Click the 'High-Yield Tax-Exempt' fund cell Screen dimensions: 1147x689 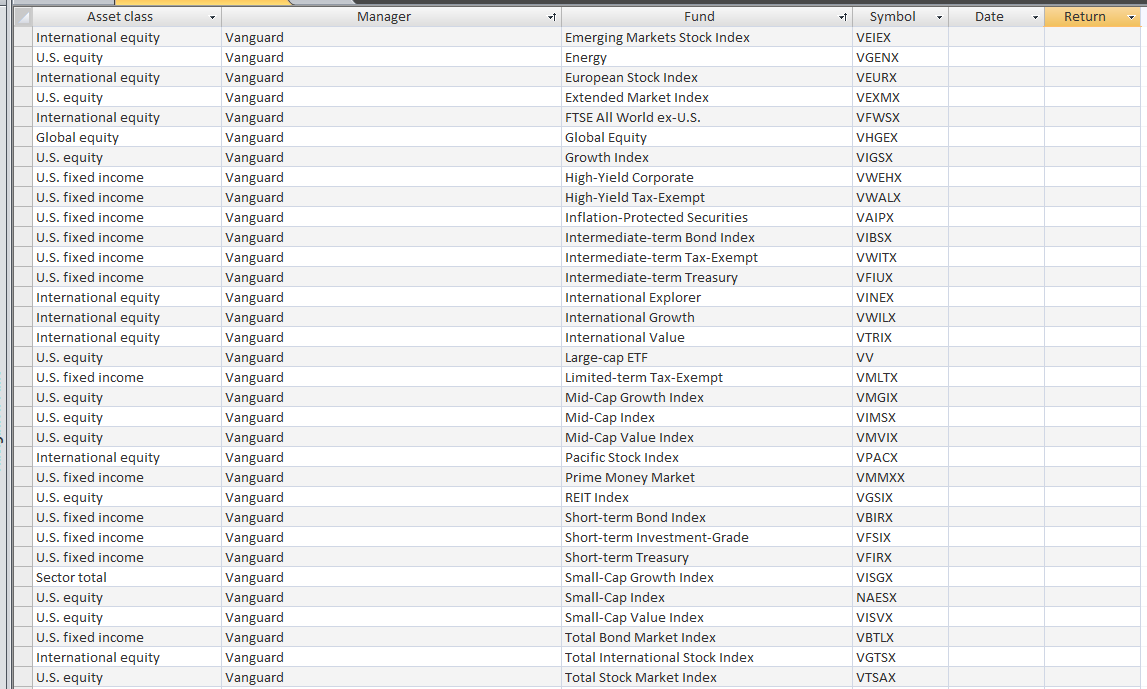coord(707,197)
